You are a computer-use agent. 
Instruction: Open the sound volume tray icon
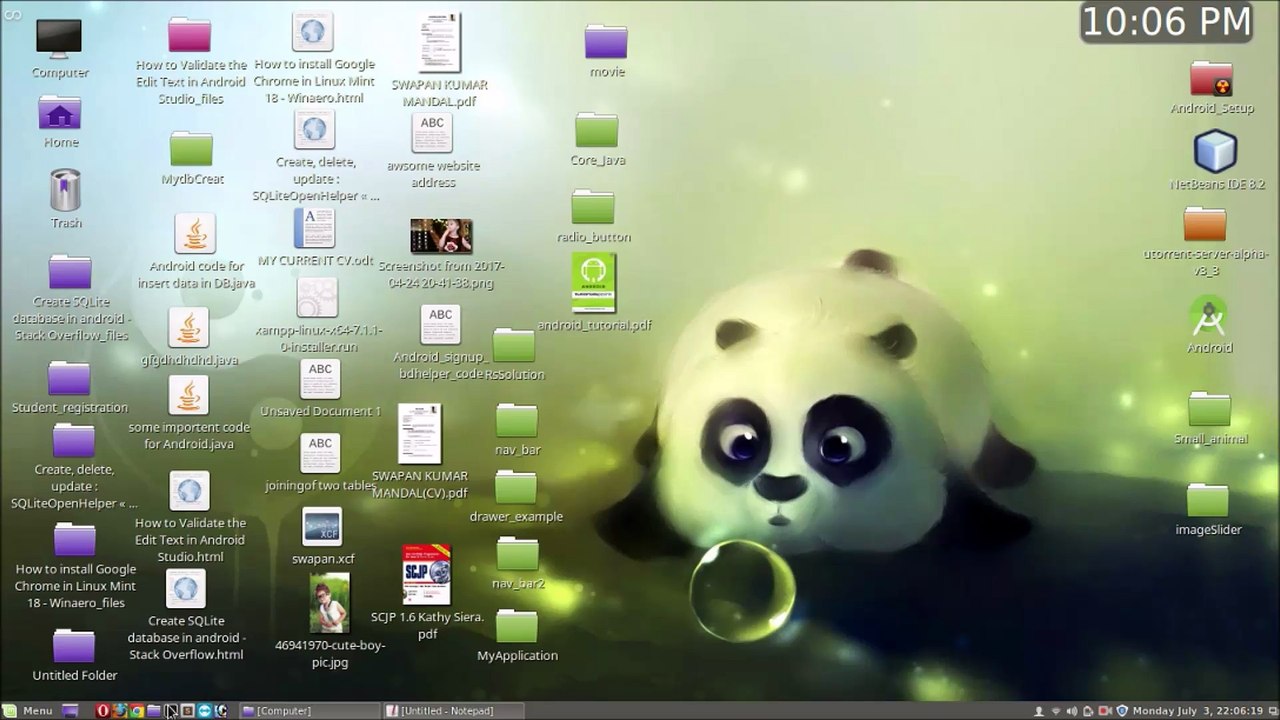1072,711
